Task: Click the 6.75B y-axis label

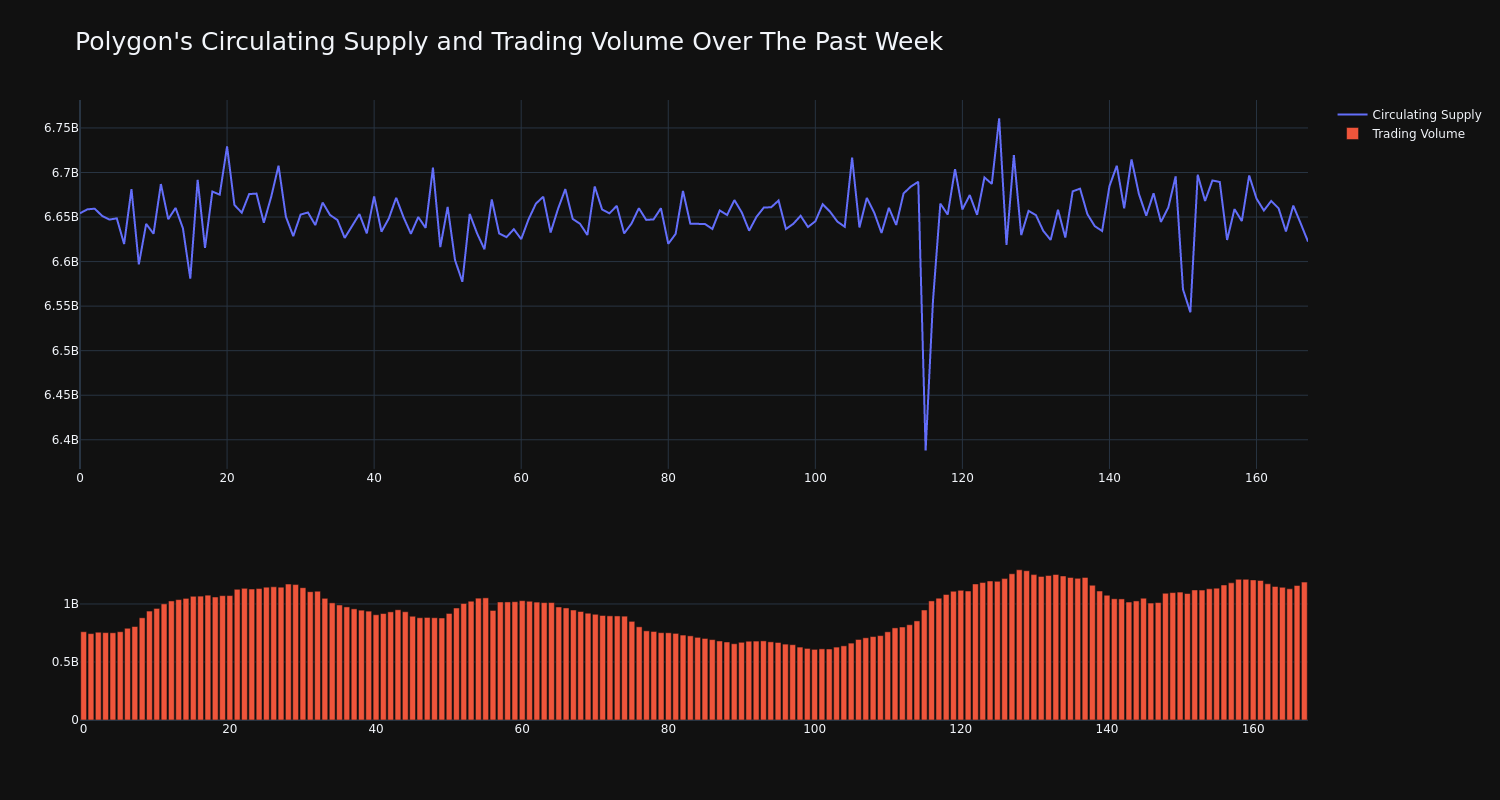Action: click(x=61, y=128)
